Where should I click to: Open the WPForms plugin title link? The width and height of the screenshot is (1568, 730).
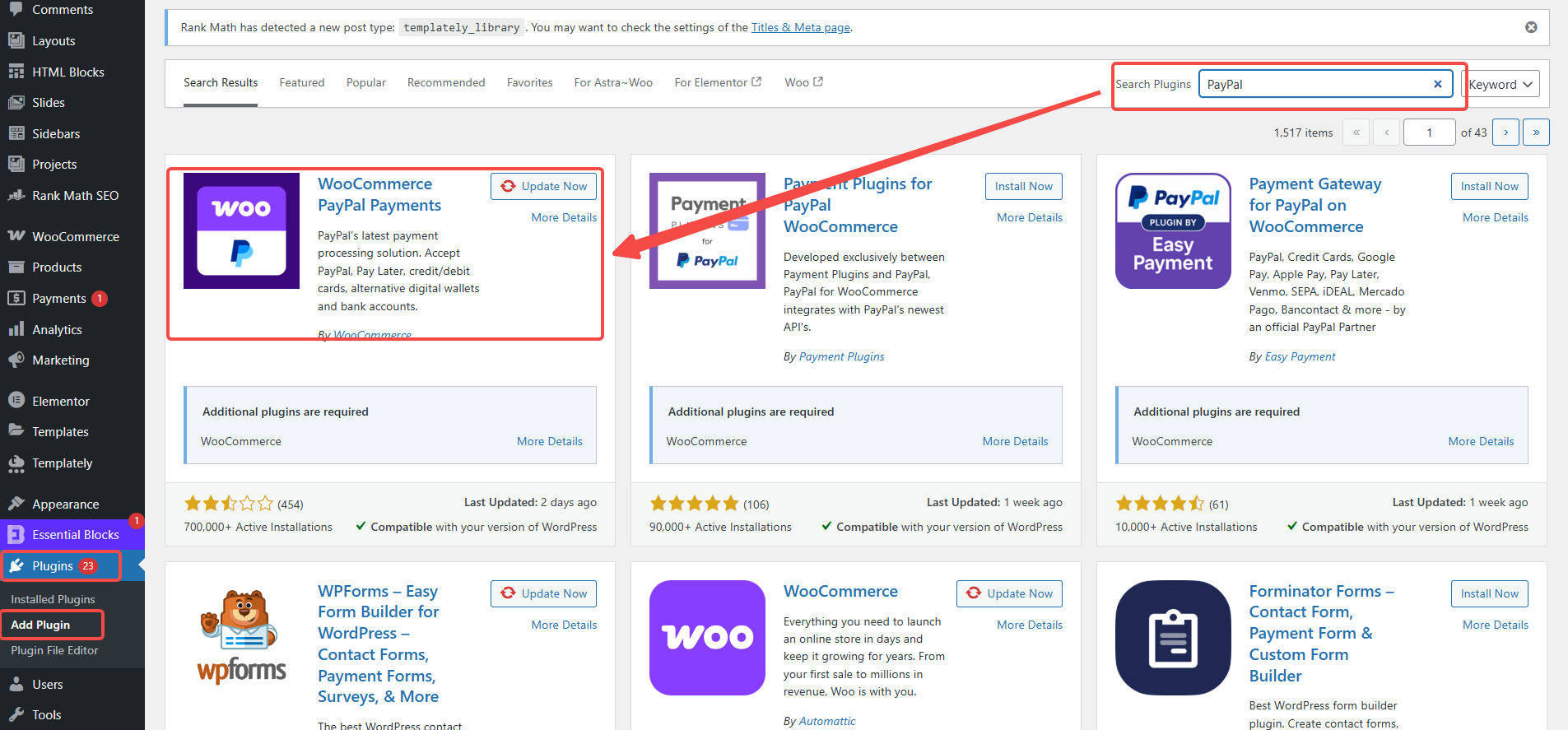coord(379,644)
